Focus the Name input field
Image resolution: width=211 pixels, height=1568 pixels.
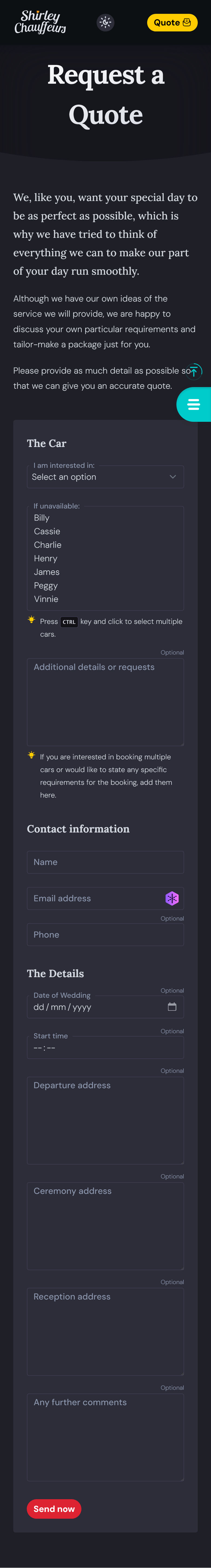(105, 862)
